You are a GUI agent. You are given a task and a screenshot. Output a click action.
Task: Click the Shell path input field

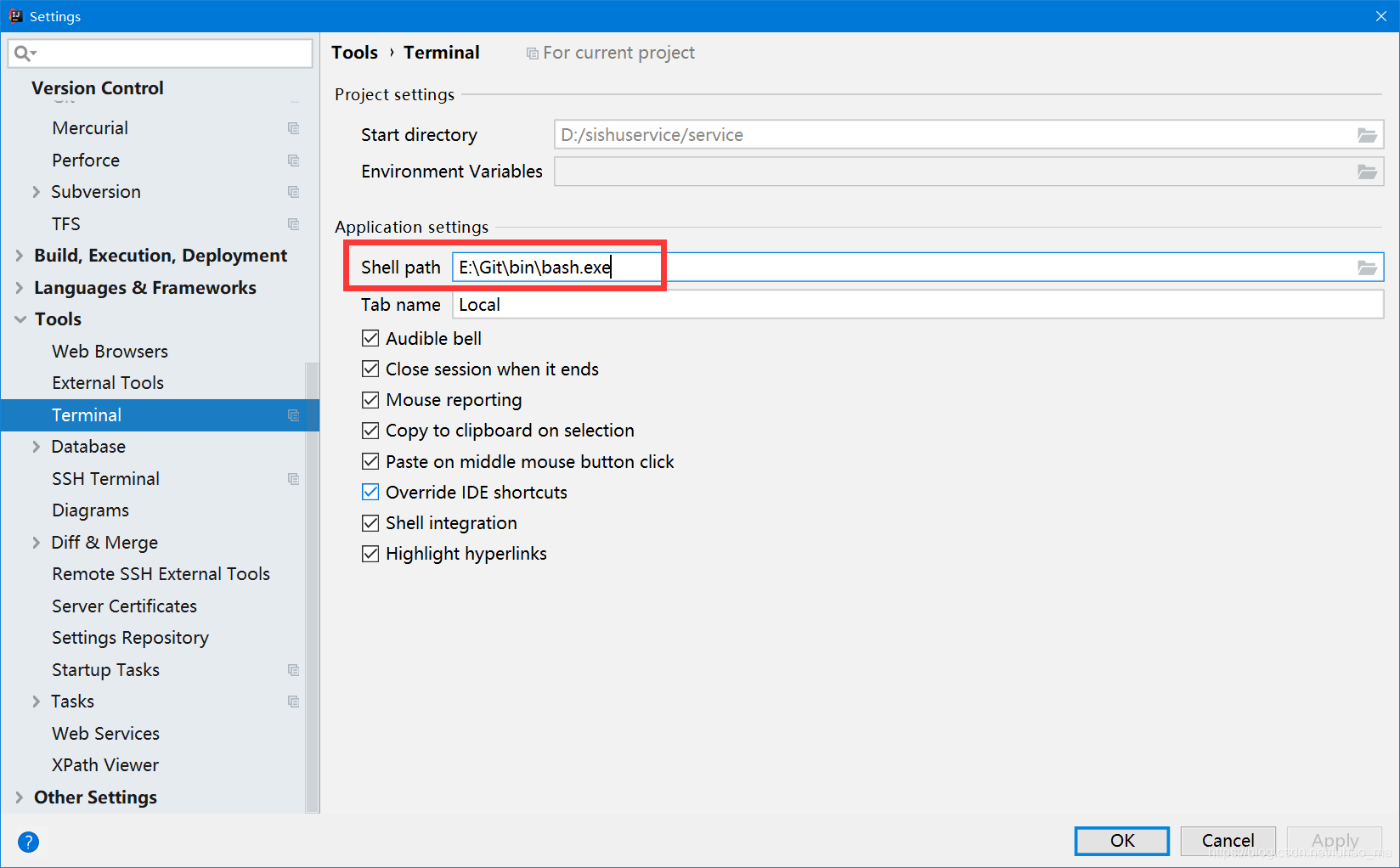(x=918, y=268)
